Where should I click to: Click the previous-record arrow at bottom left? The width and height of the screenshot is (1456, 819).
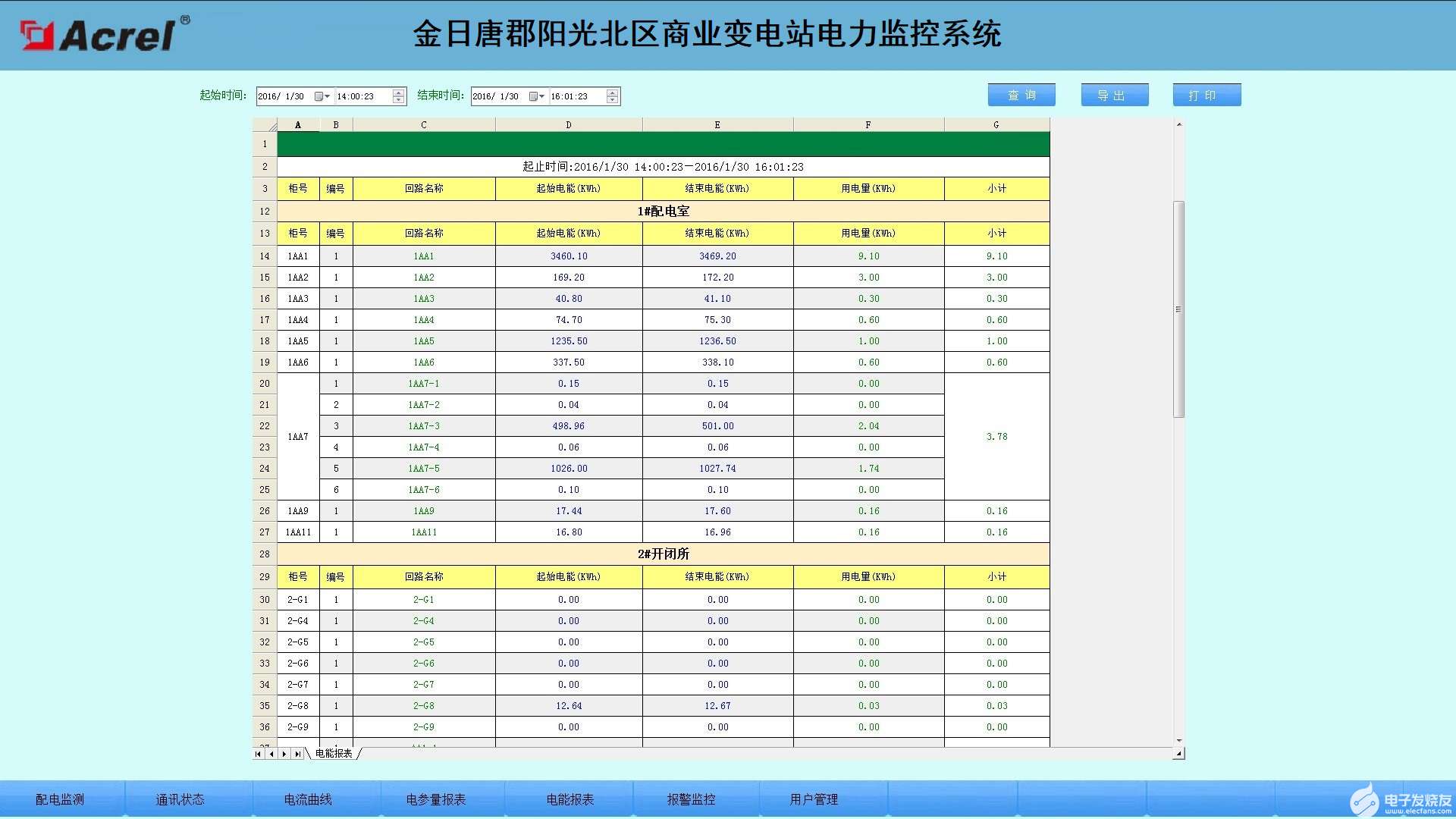(x=271, y=754)
